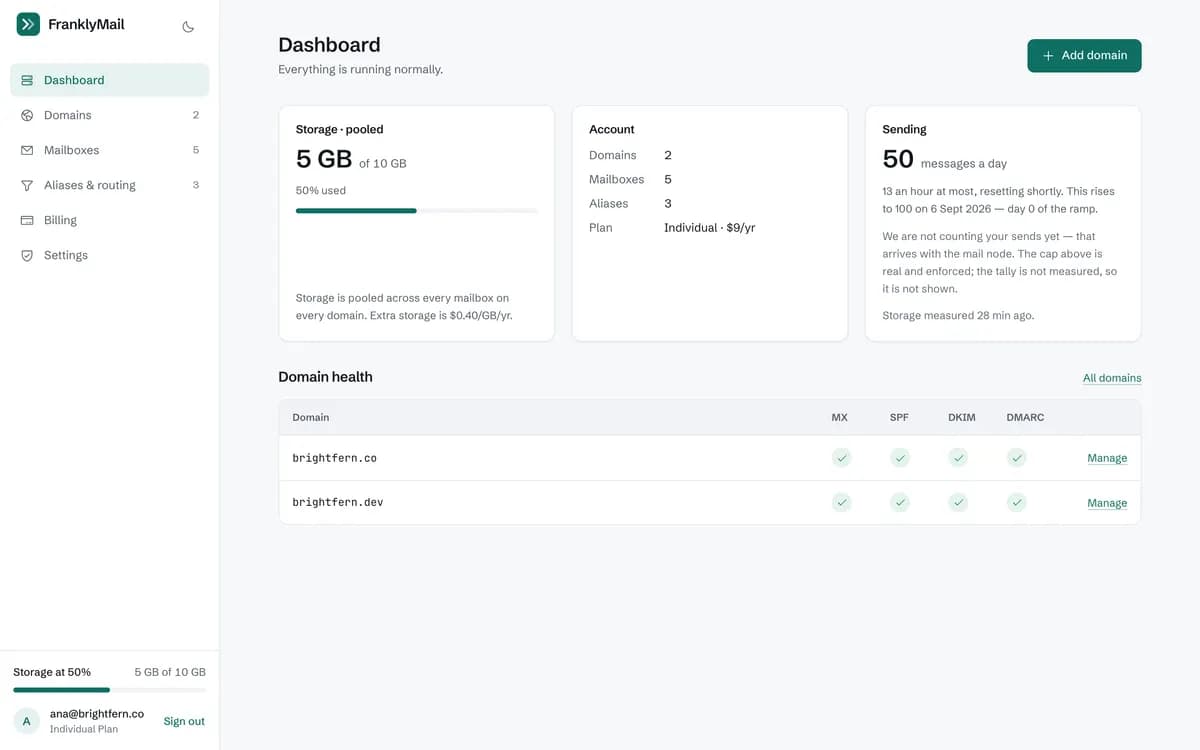1200x750 pixels.
Task: Click ana@brightfern.co account email
Action: point(97,714)
